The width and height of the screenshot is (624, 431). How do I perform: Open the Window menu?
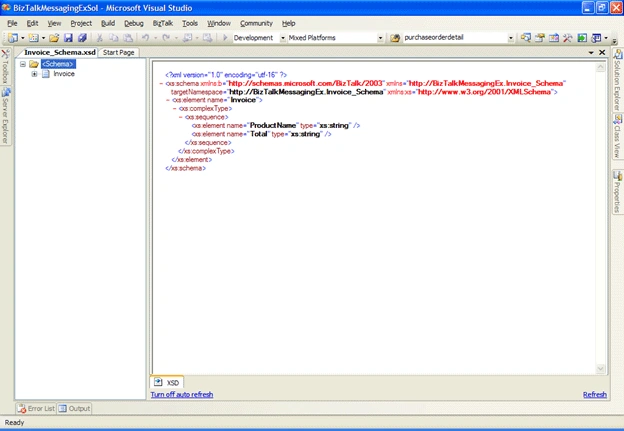tap(219, 23)
